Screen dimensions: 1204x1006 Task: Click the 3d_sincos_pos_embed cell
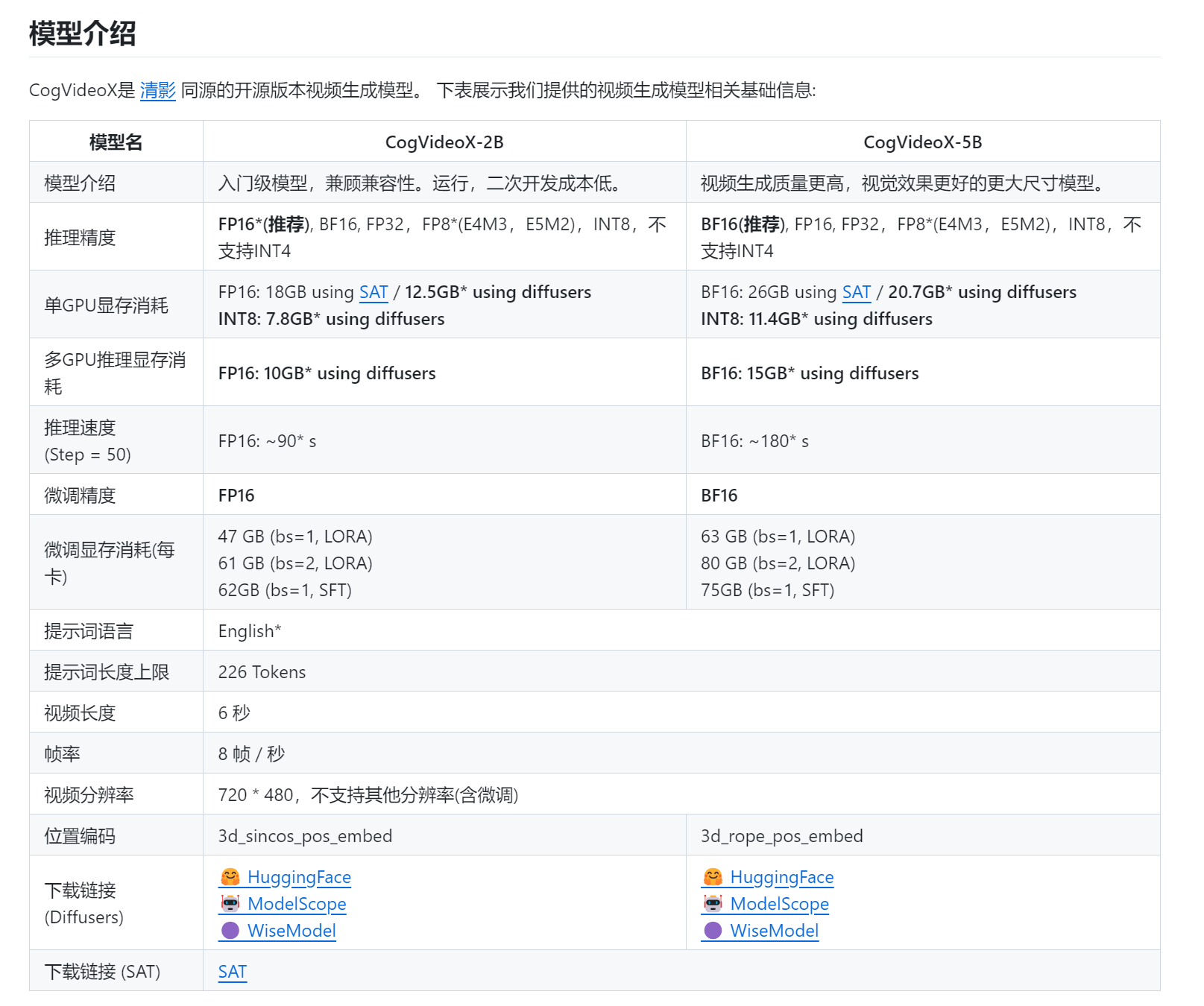pos(304,836)
